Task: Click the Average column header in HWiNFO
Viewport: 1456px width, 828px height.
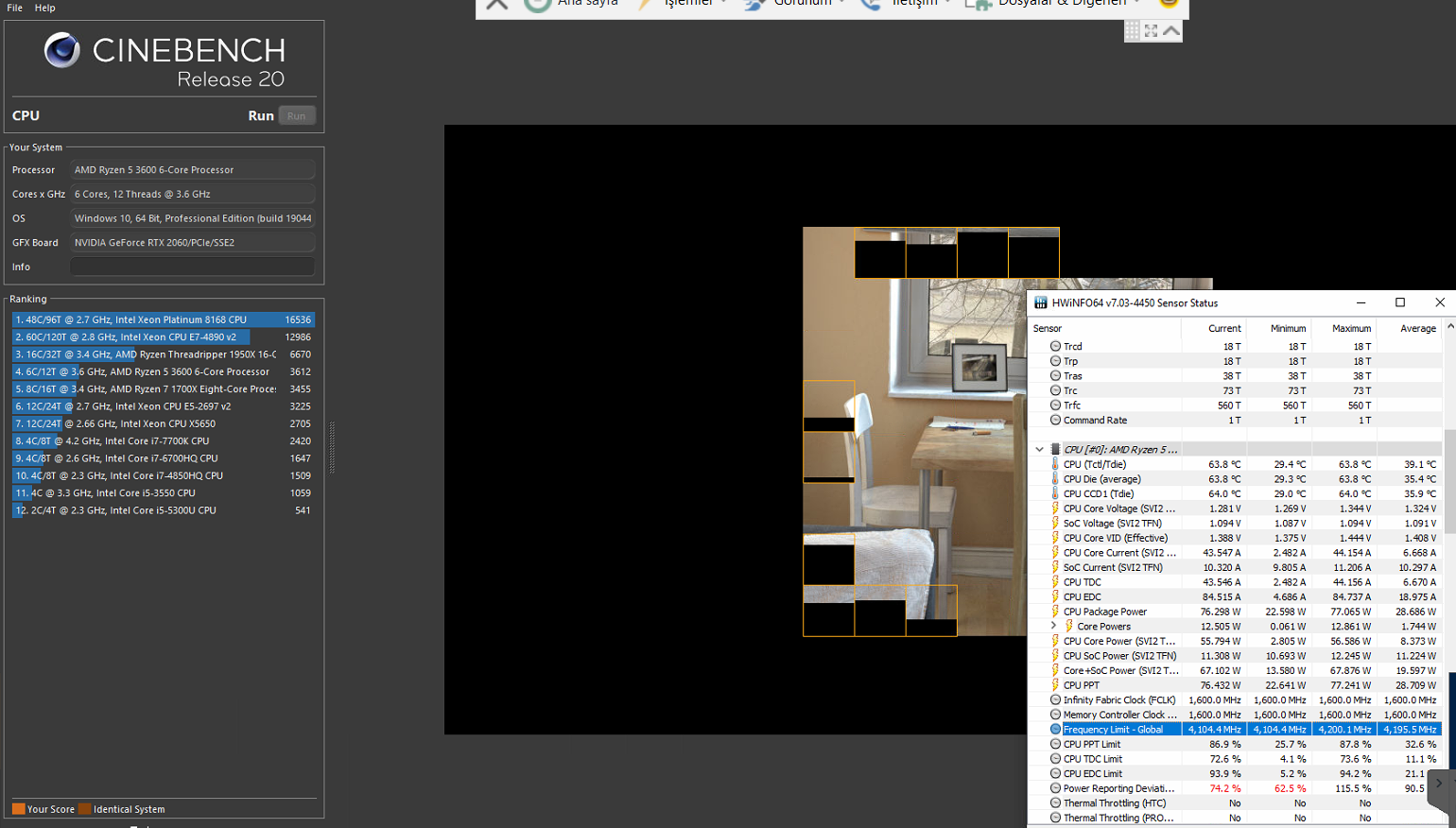Action: coord(1409,328)
